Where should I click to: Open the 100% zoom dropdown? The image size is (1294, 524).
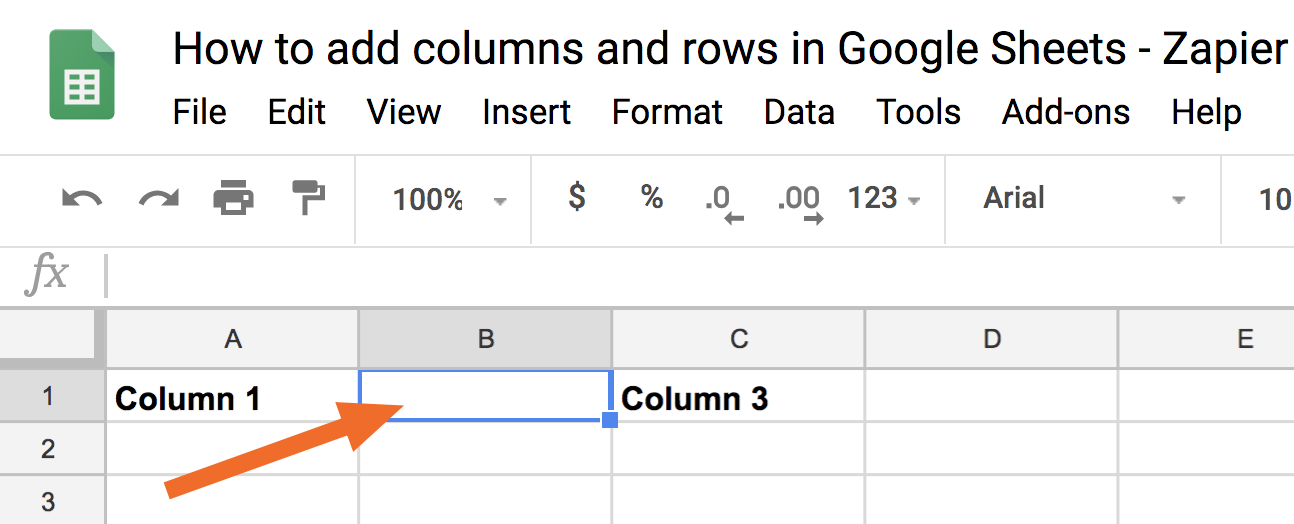click(x=449, y=199)
